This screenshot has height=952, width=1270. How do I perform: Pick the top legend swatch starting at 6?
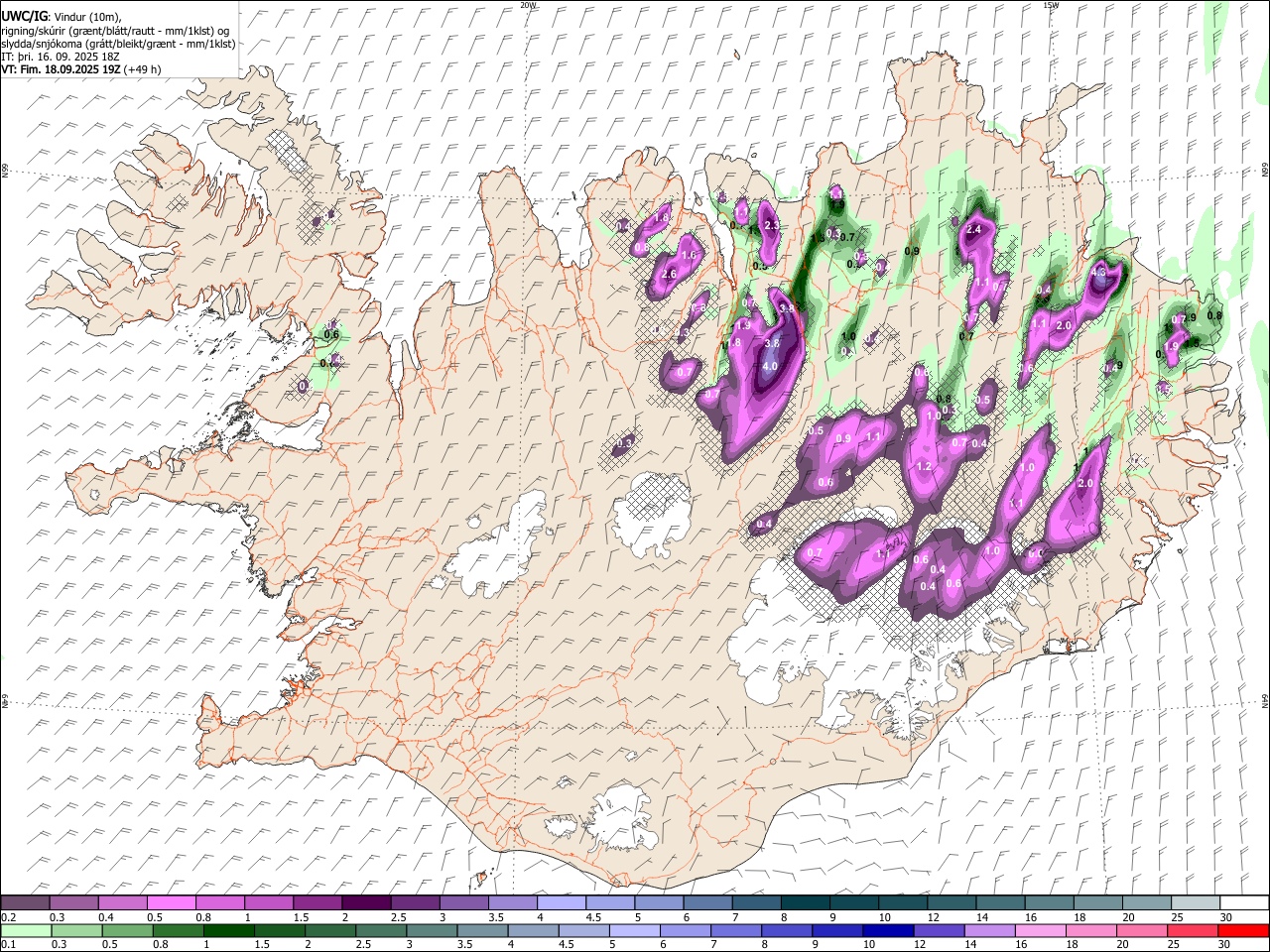(705, 903)
